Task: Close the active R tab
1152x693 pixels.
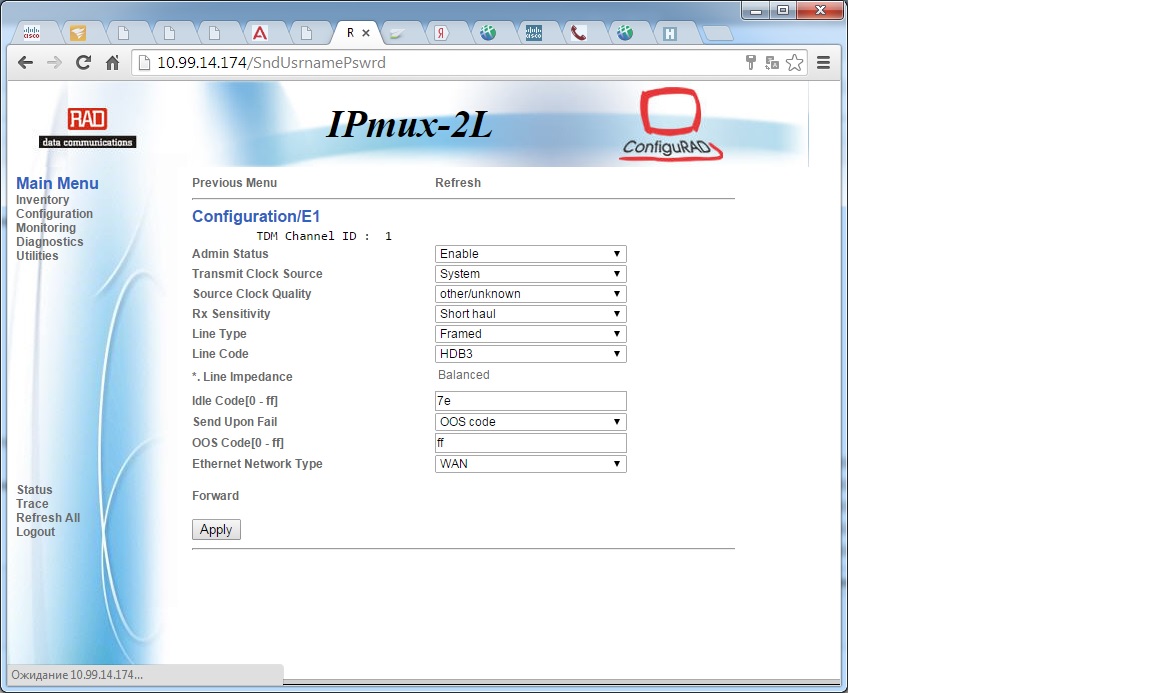Action: click(366, 33)
